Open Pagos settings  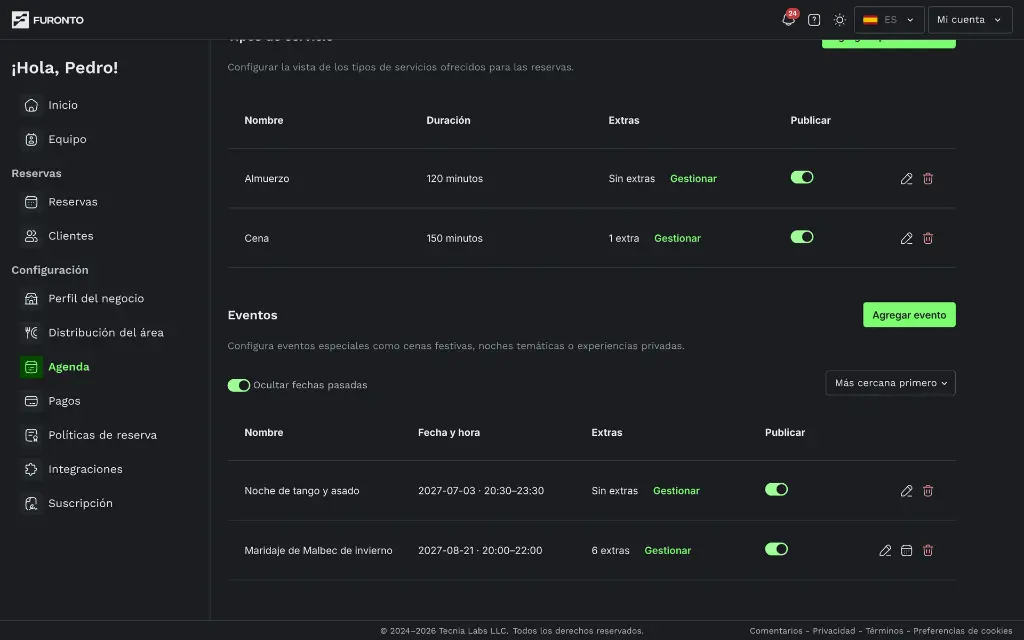[x=64, y=401]
